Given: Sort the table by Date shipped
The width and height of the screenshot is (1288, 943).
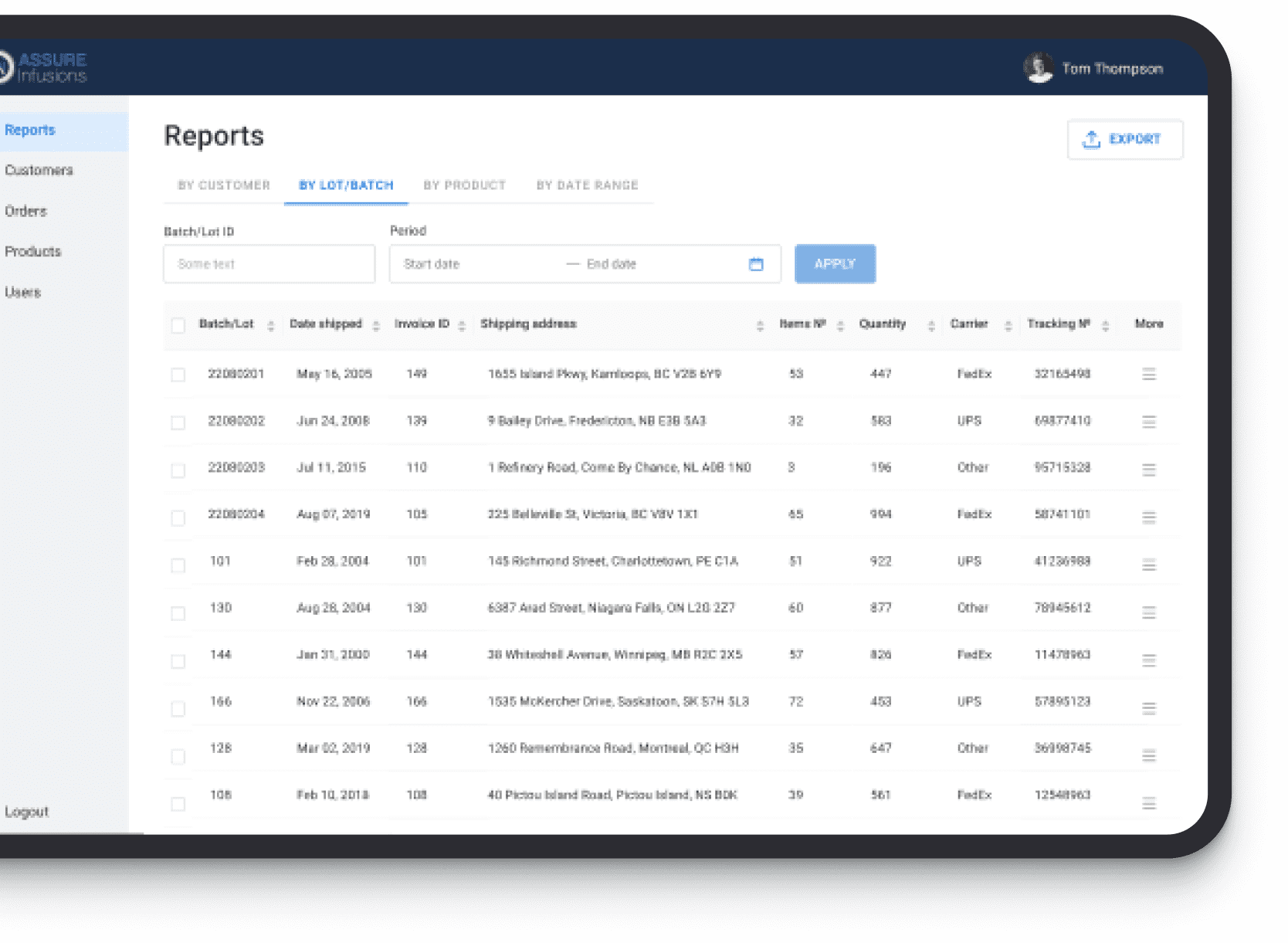Looking at the screenshot, I should (x=376, y=325).
